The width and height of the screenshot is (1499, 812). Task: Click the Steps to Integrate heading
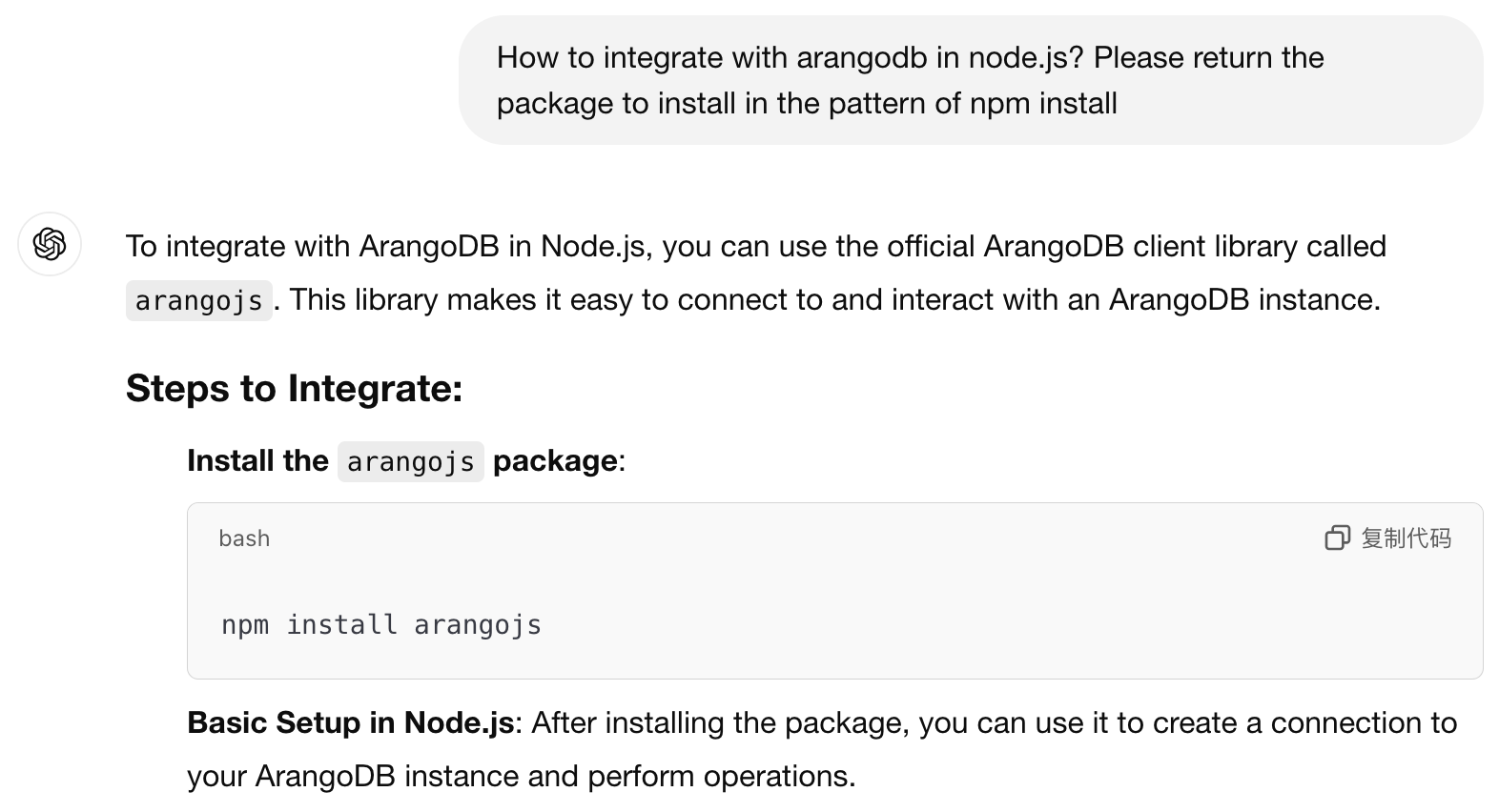point(294,388)
